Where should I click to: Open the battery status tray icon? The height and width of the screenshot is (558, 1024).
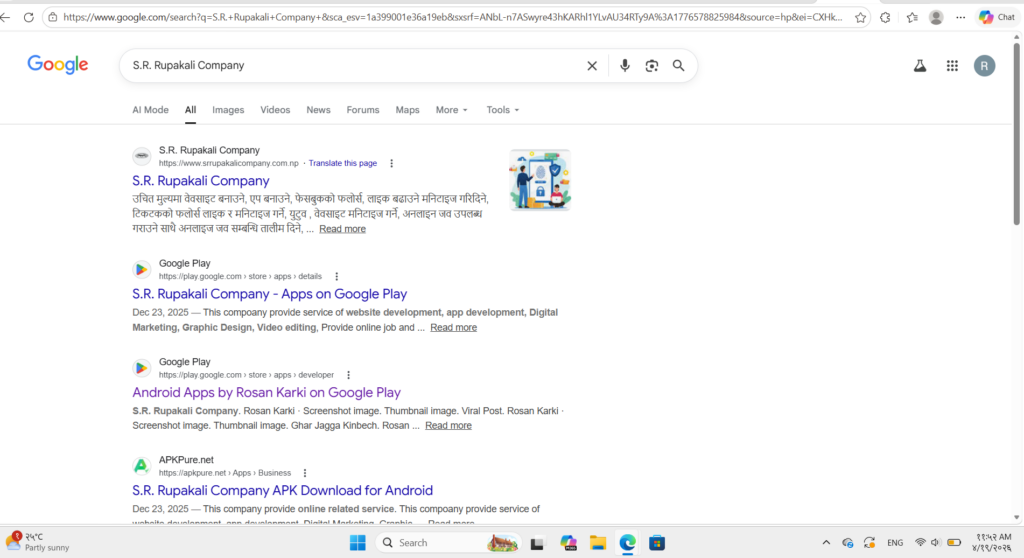pyautogui.click(x=954, y=543)
